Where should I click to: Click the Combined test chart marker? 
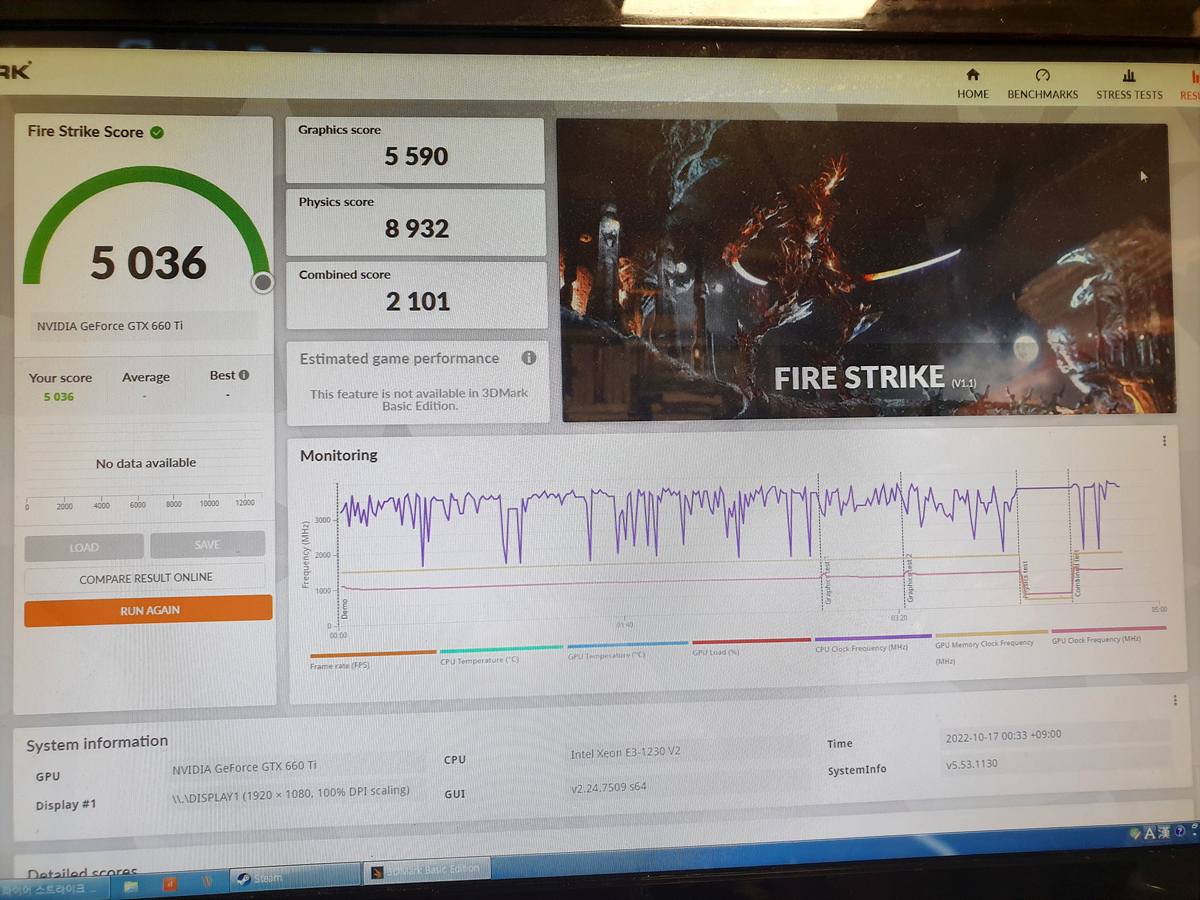pyautogui.click(x=1077, y=574)
